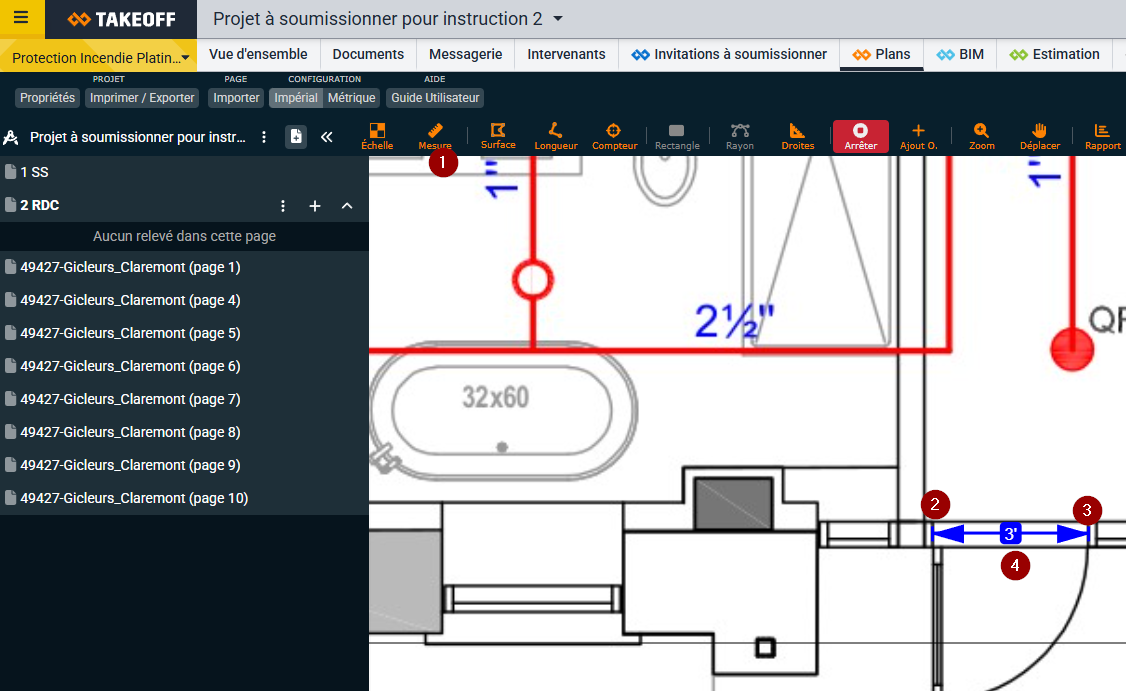The image size is (1126, 691).
Task: Choose the Longueur length tool
Action: click(556, 136)
